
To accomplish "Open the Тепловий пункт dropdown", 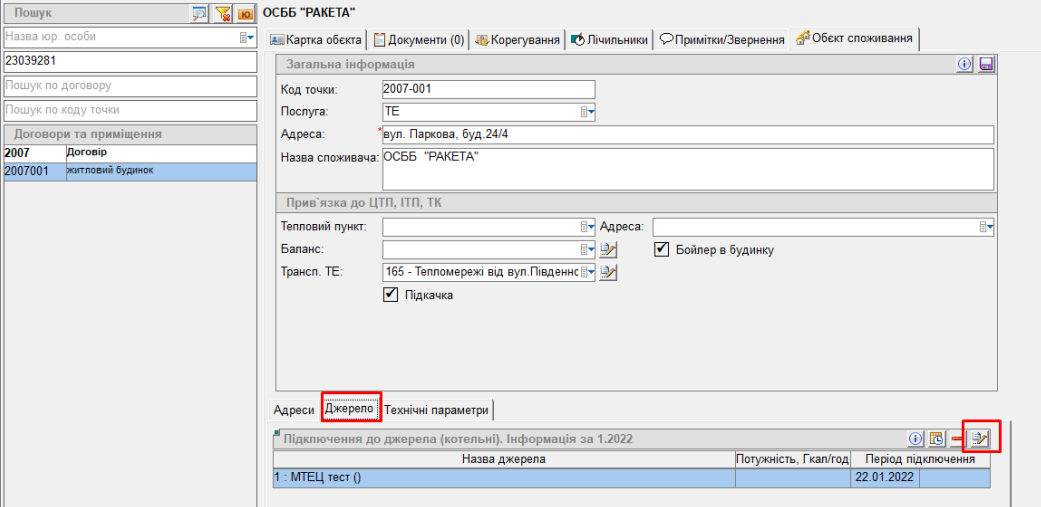I will pos(588,227).
